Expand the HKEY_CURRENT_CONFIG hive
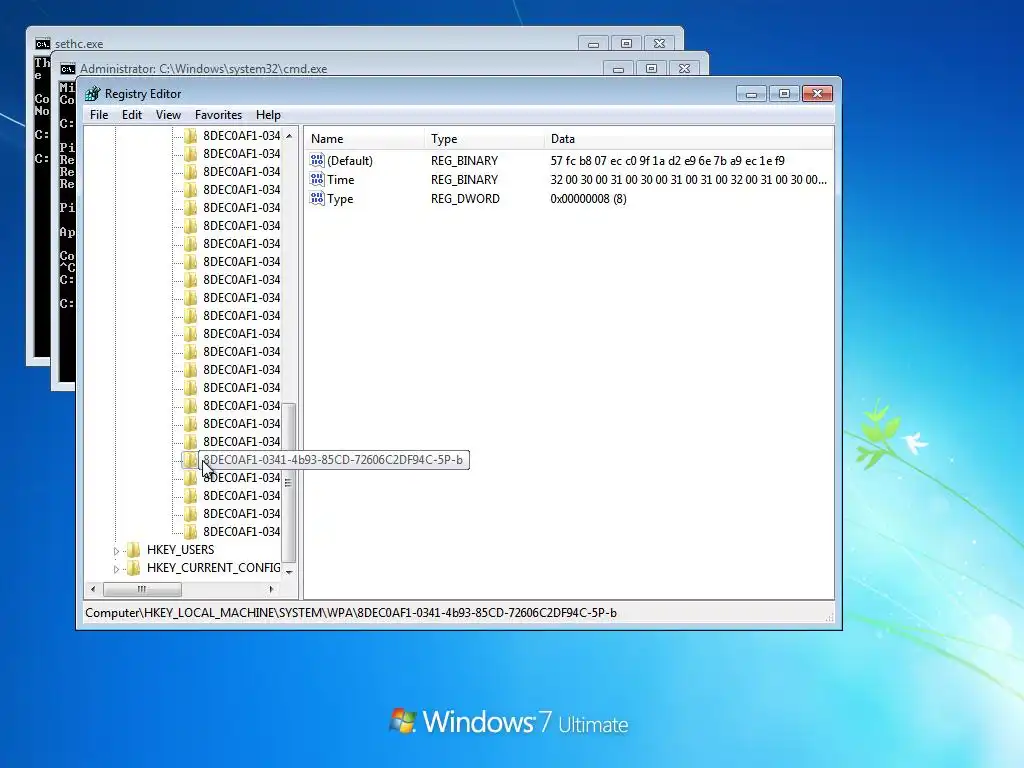Image resolution: width=1024 pixels, height=768 pixels. tap(116, 569)
